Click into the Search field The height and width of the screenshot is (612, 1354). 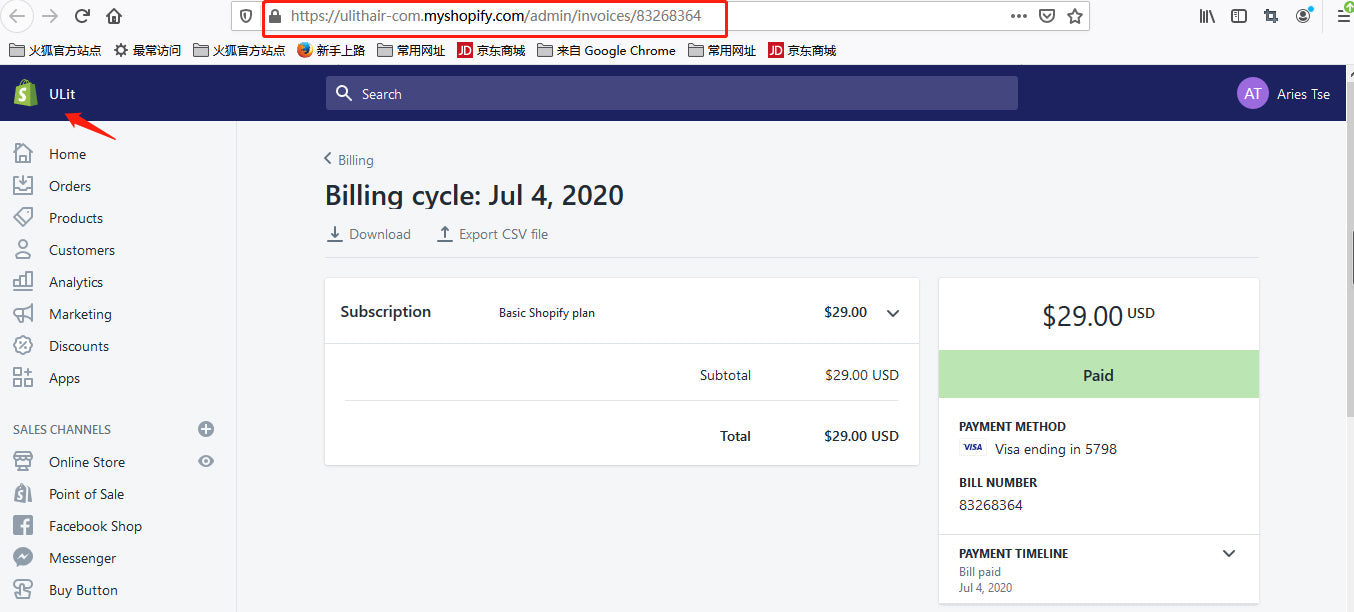tap(671, 94)
